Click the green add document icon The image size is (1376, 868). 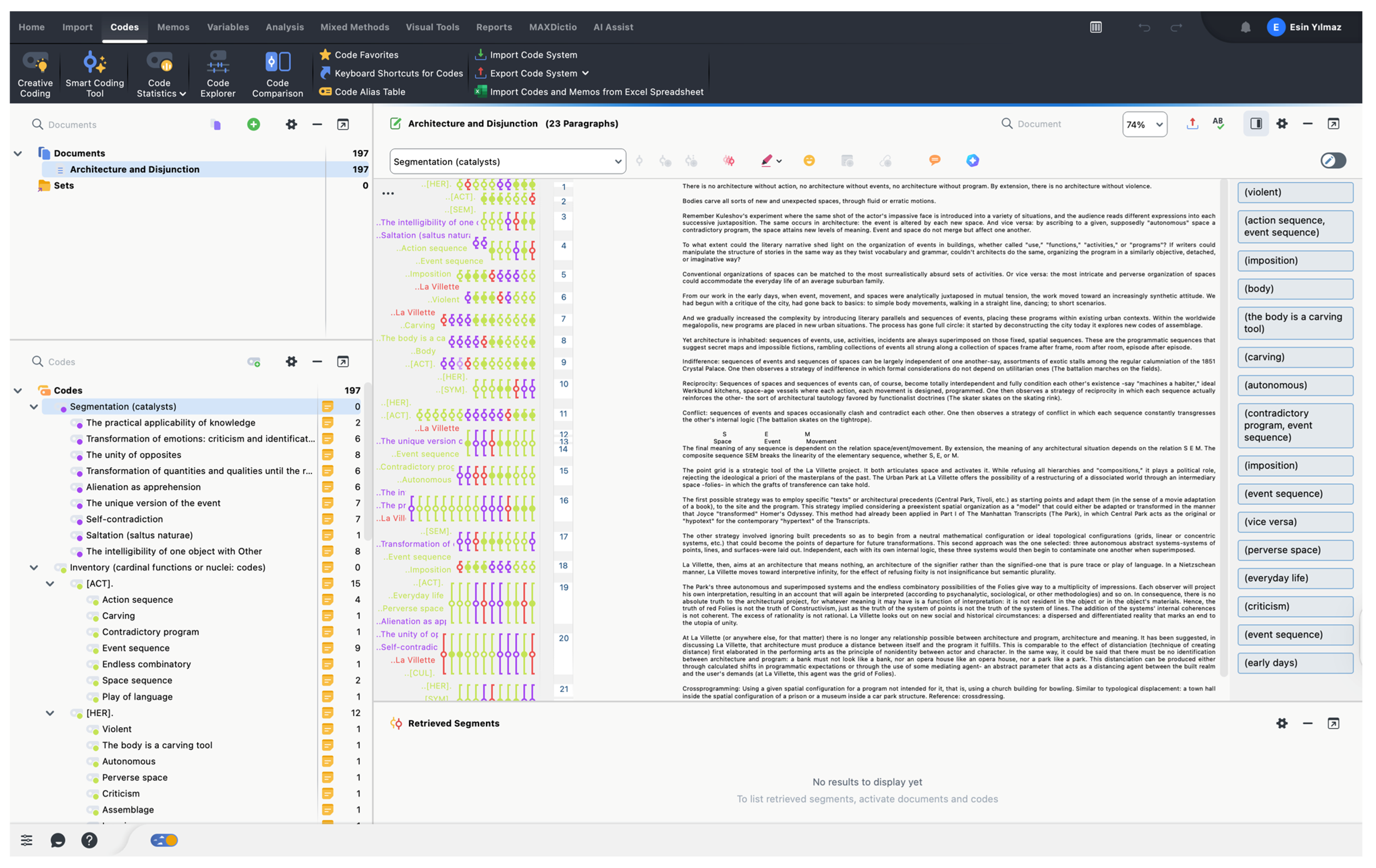tap(253, 124)
